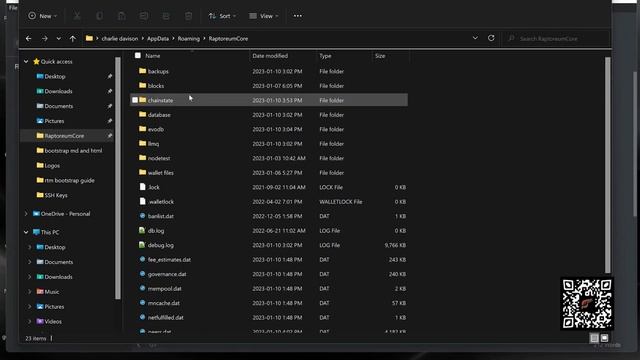Viewport: 640px width, 360px height.
Task: Expand the address bar history dropdown
Action: pyautogui.click(x=475, y=38)
